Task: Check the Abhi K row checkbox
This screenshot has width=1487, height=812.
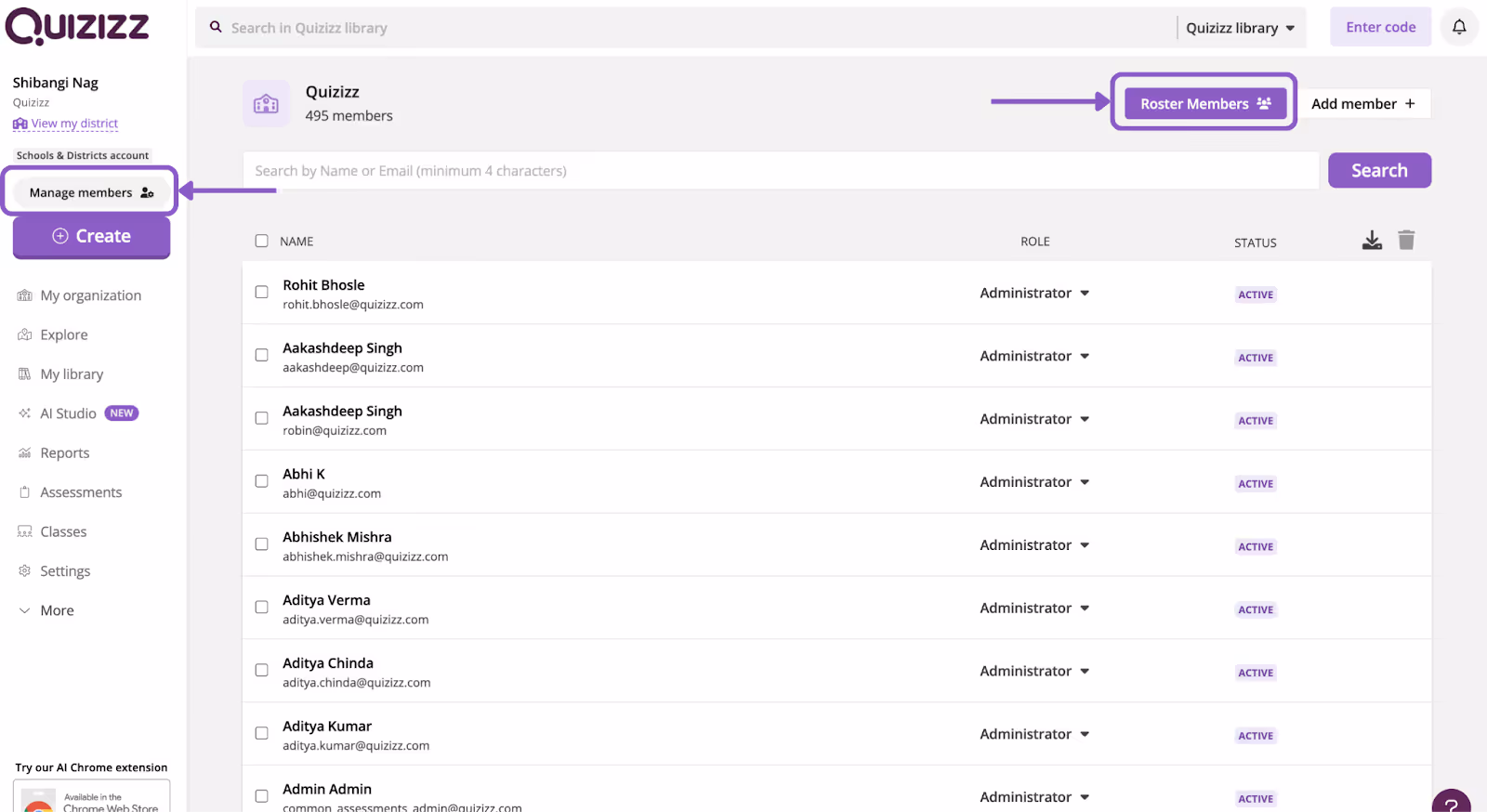Action: [x=261, y=481]
